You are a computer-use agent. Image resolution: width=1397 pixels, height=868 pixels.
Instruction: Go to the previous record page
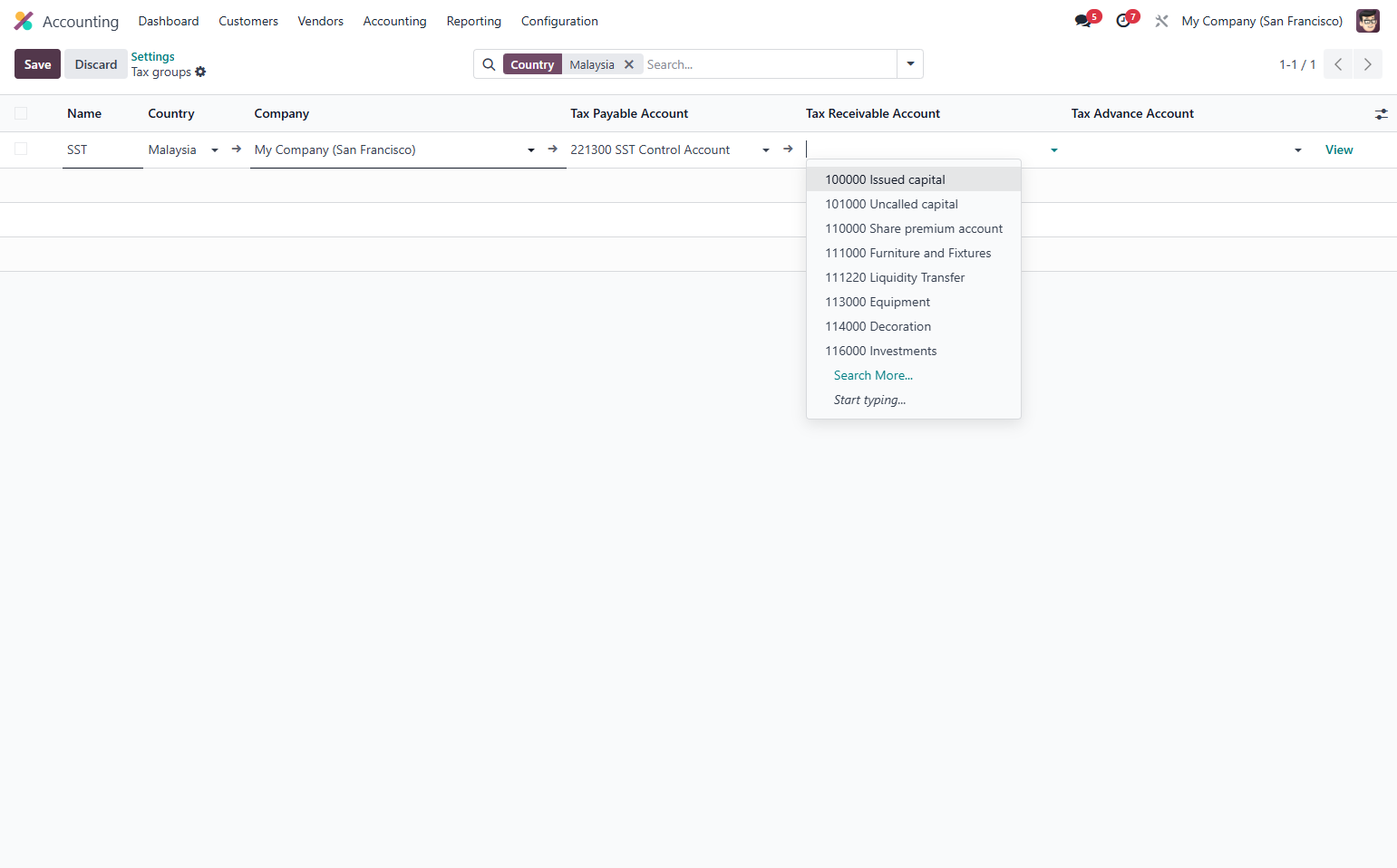[x=1338, y=64]
